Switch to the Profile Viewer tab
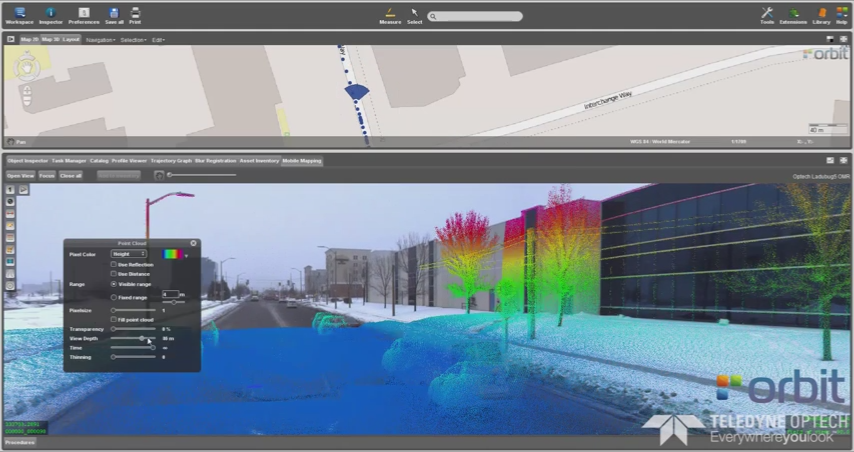854x452 pixels. 129,160
